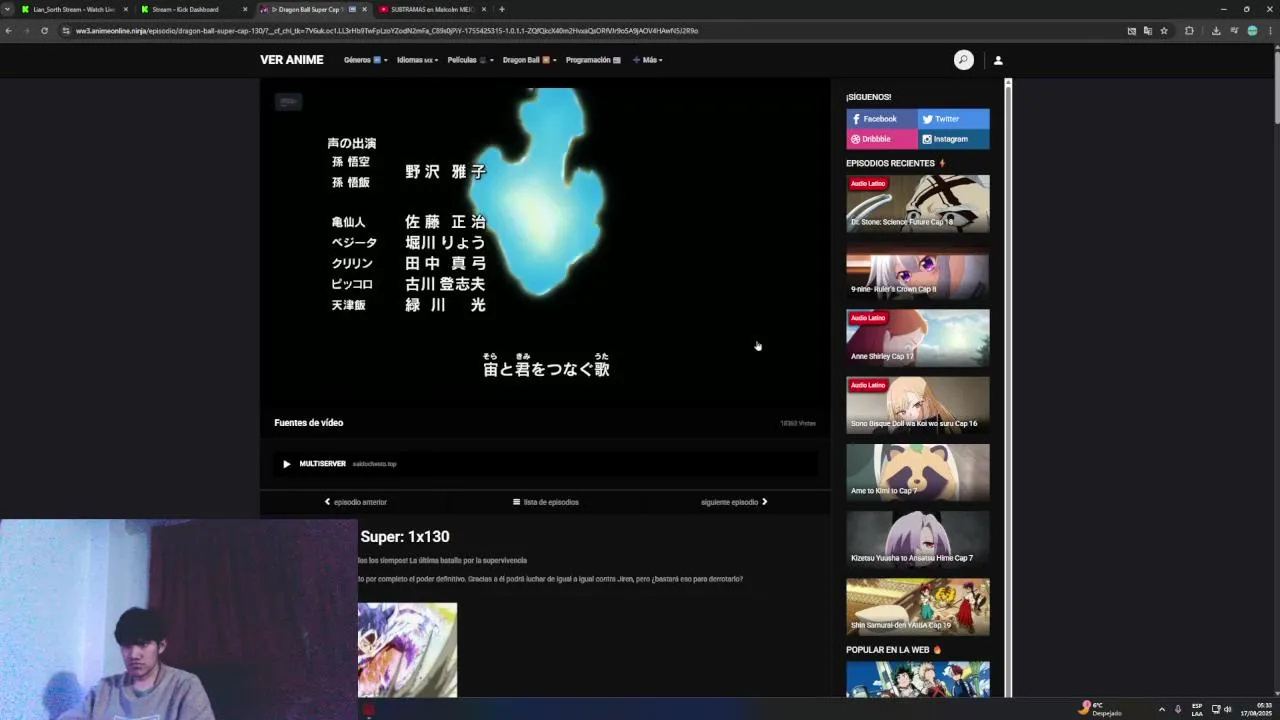This screenshot has width=1280, height=720.
Task: Open the user account icon
Action: 998,60
